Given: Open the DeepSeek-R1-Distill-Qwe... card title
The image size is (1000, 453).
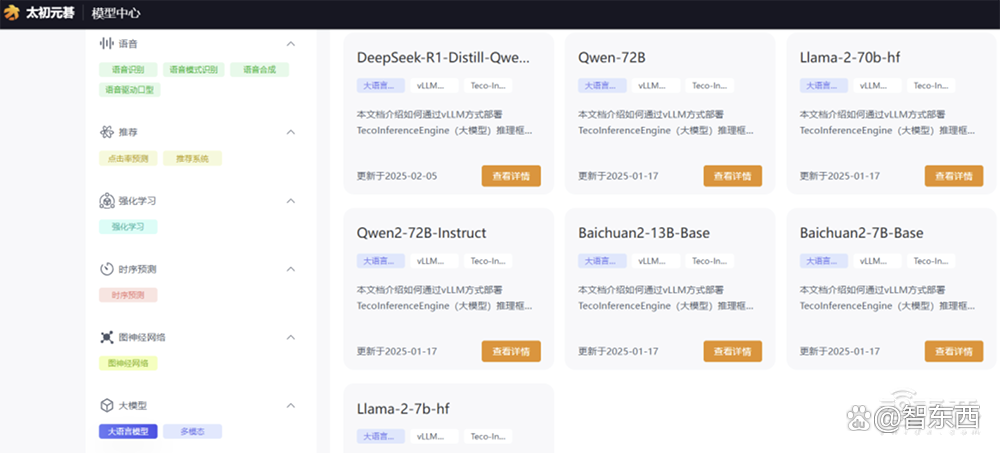Looking at the screenshot, I should coord(443,57).
